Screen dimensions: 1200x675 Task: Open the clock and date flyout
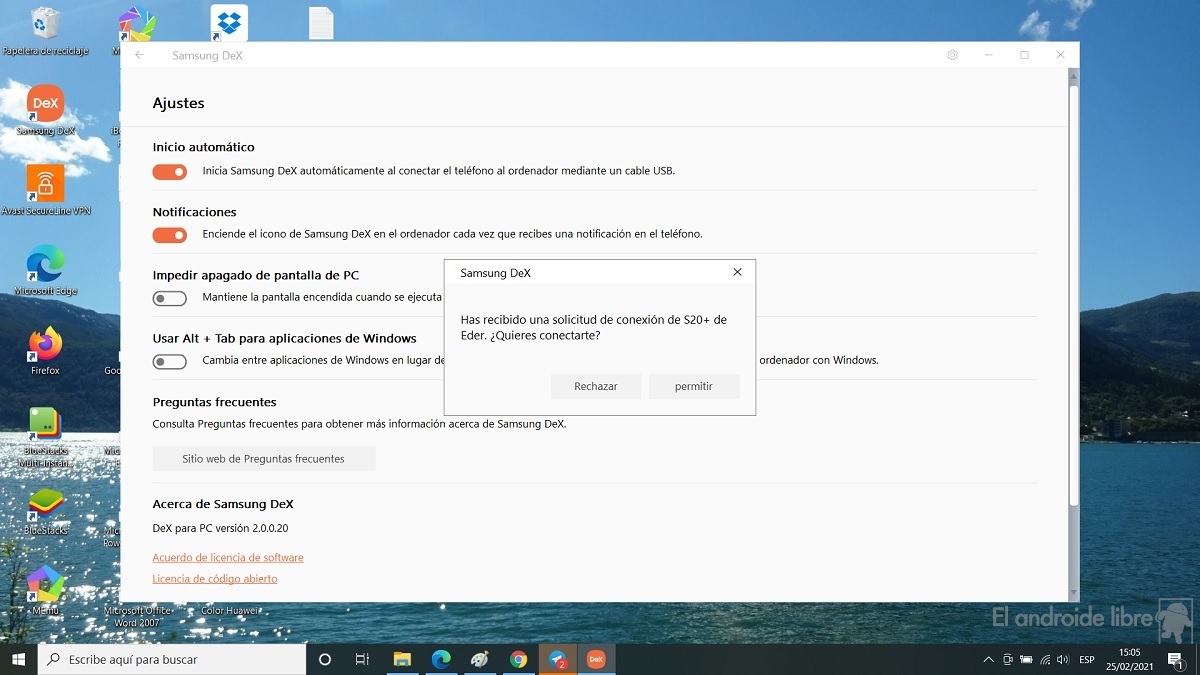click(1131, 660)
